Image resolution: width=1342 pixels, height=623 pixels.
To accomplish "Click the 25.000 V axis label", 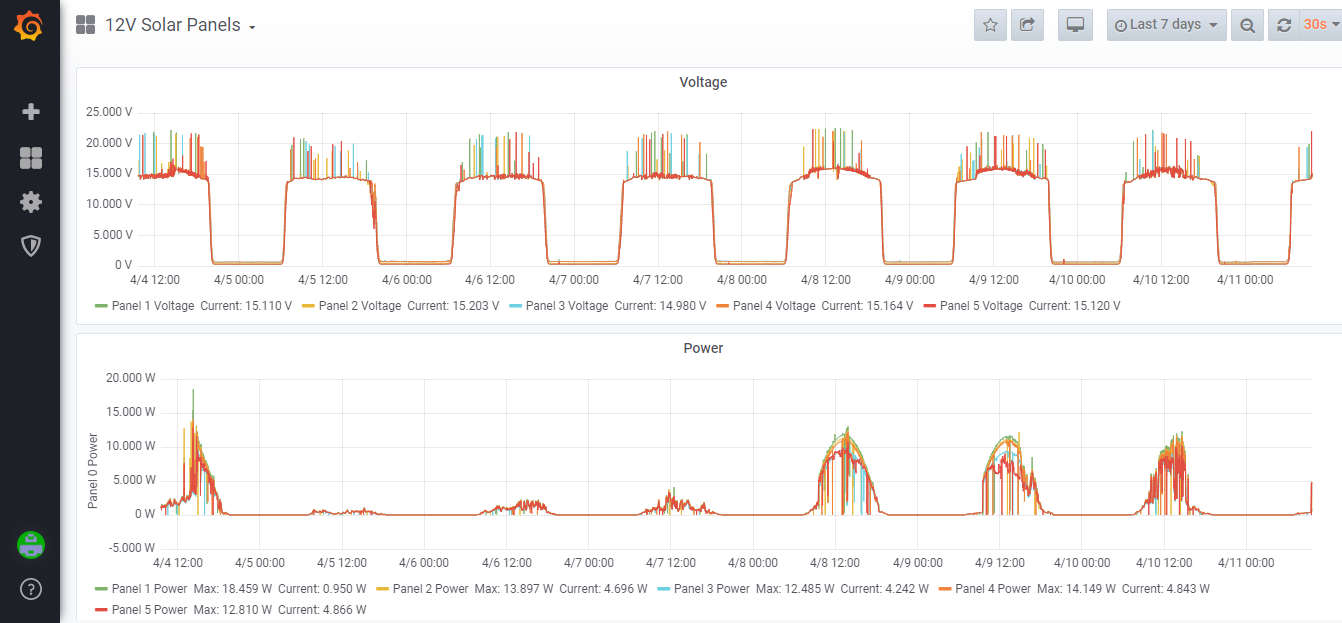I will (109, 112).
